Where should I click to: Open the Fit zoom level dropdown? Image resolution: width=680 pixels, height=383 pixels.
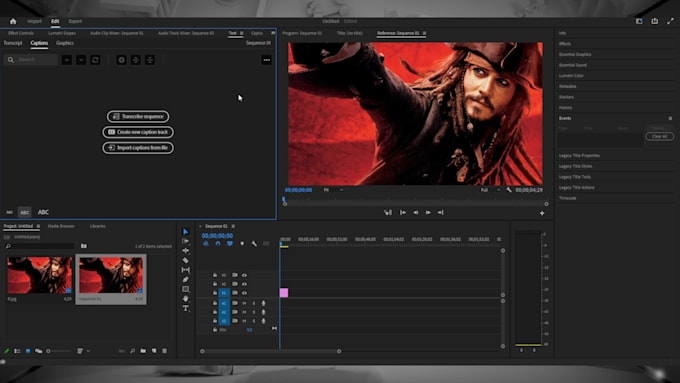coord(333,190)
